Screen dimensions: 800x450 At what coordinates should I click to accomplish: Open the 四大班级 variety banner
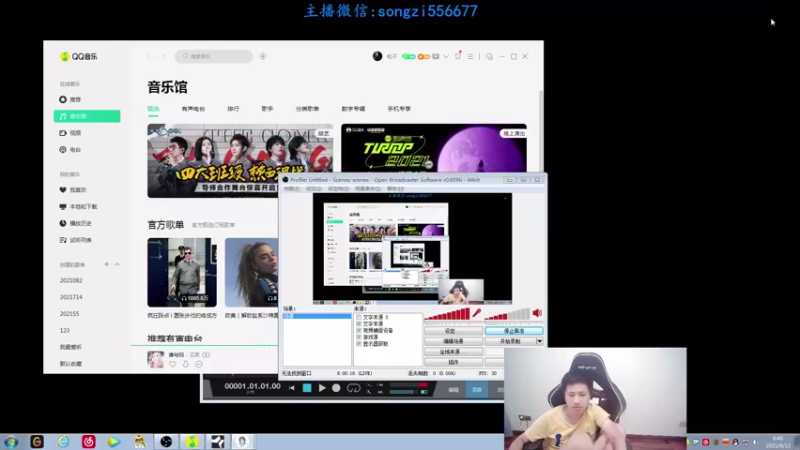click(240, 160)
